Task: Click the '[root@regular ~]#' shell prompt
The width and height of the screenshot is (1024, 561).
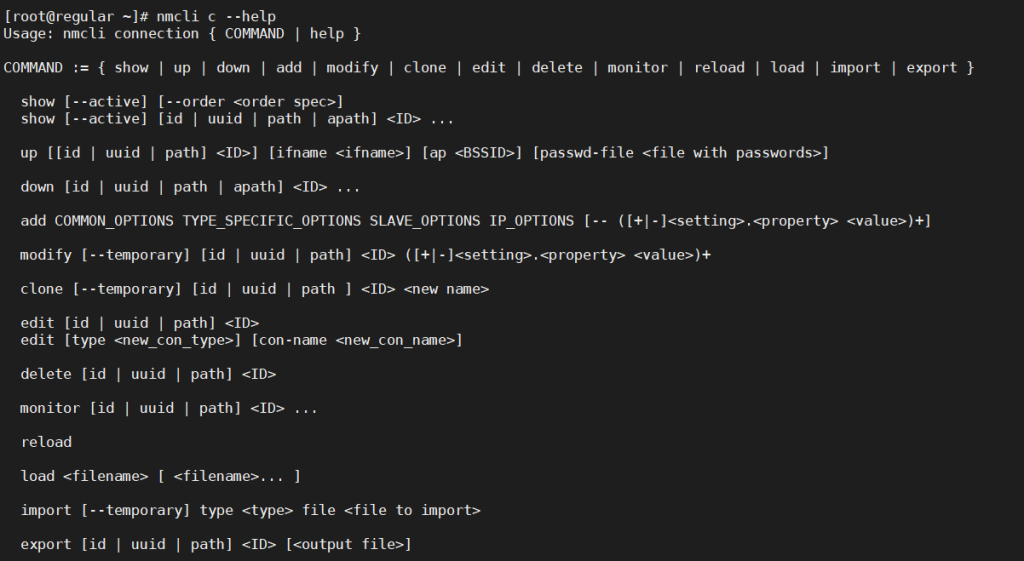Action: click(x=76, y=16)
